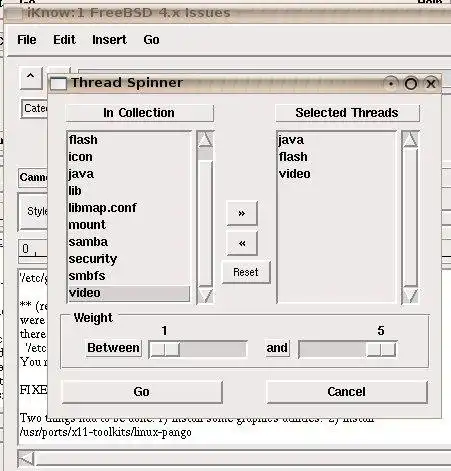Click In Collection scrollbar down arrow

click(205, 295)
